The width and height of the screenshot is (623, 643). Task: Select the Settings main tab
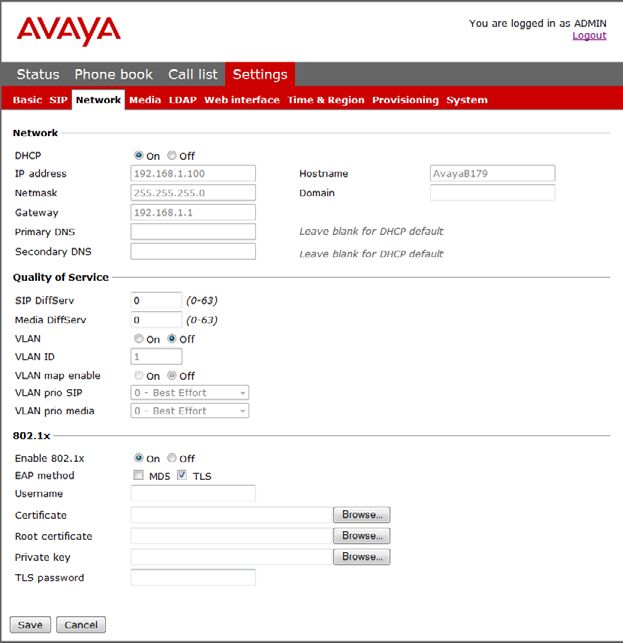pyautogui.click(x=260, y=74)
